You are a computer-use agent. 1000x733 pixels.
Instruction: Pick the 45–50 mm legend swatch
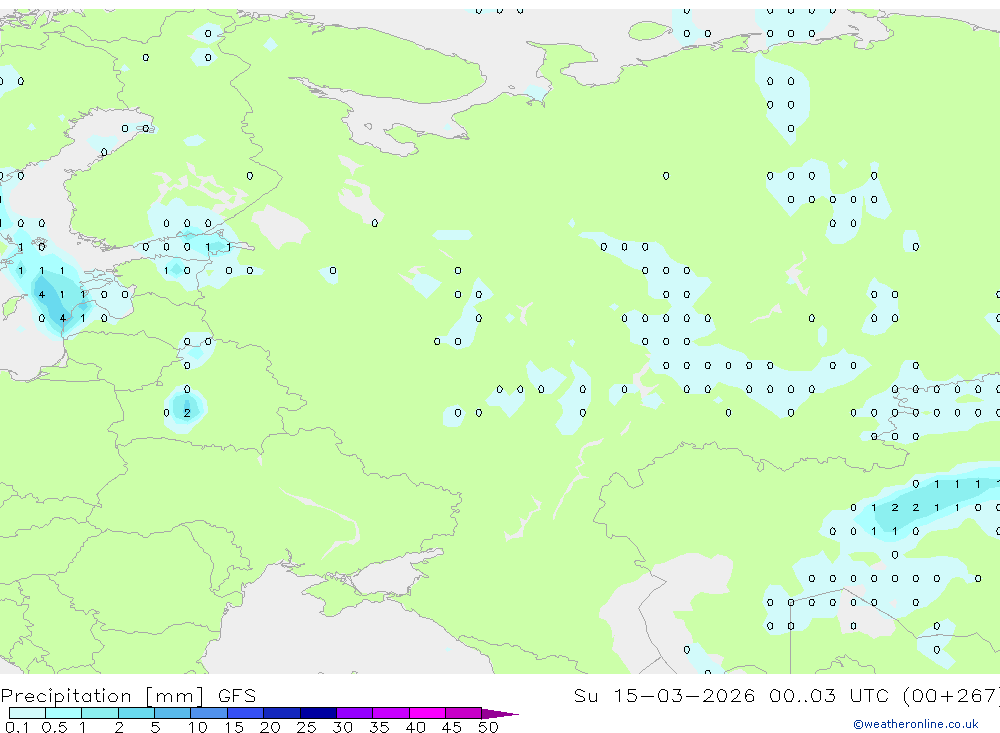(x=463, y=713)
